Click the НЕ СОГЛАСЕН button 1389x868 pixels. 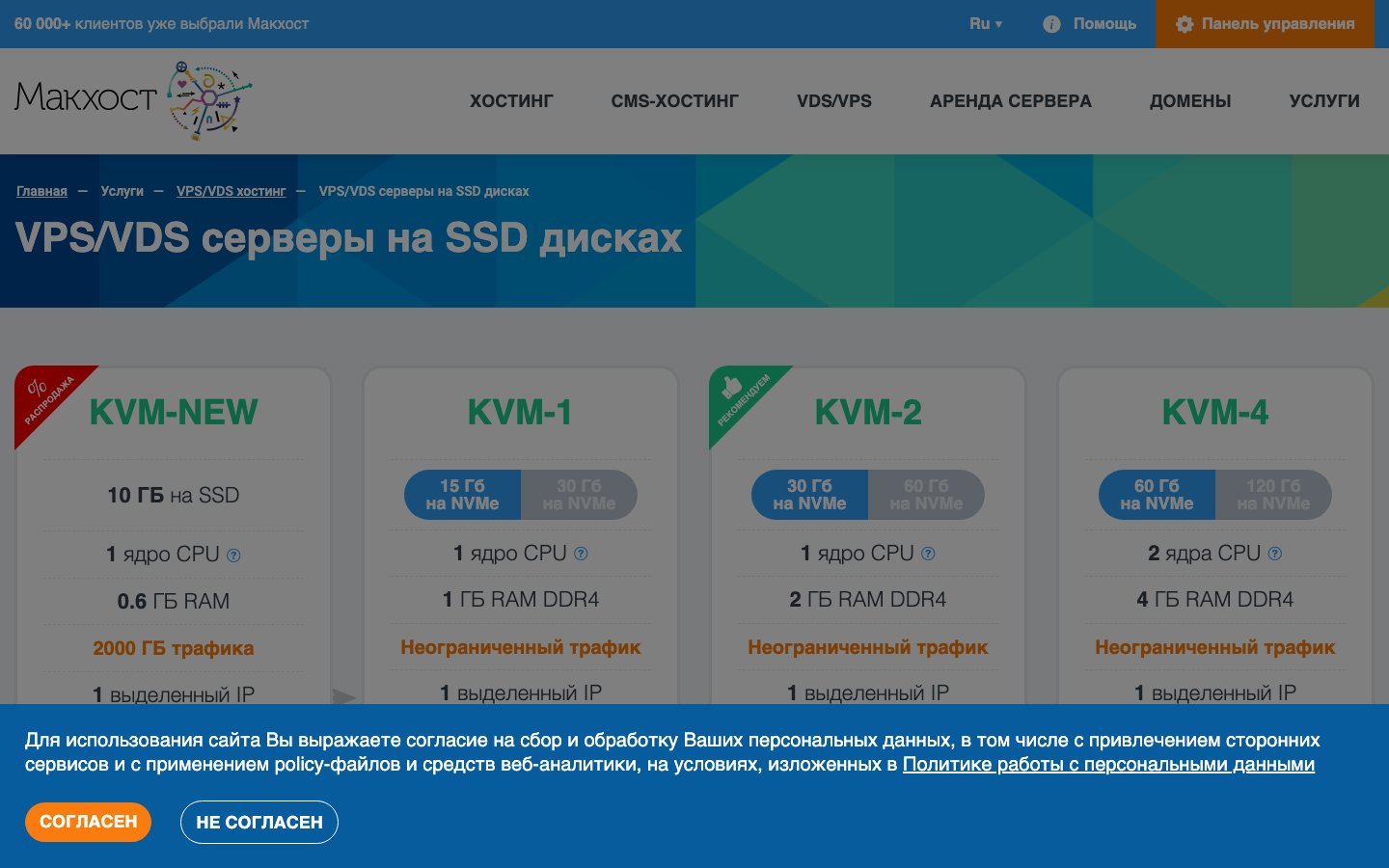click(259, 822)
